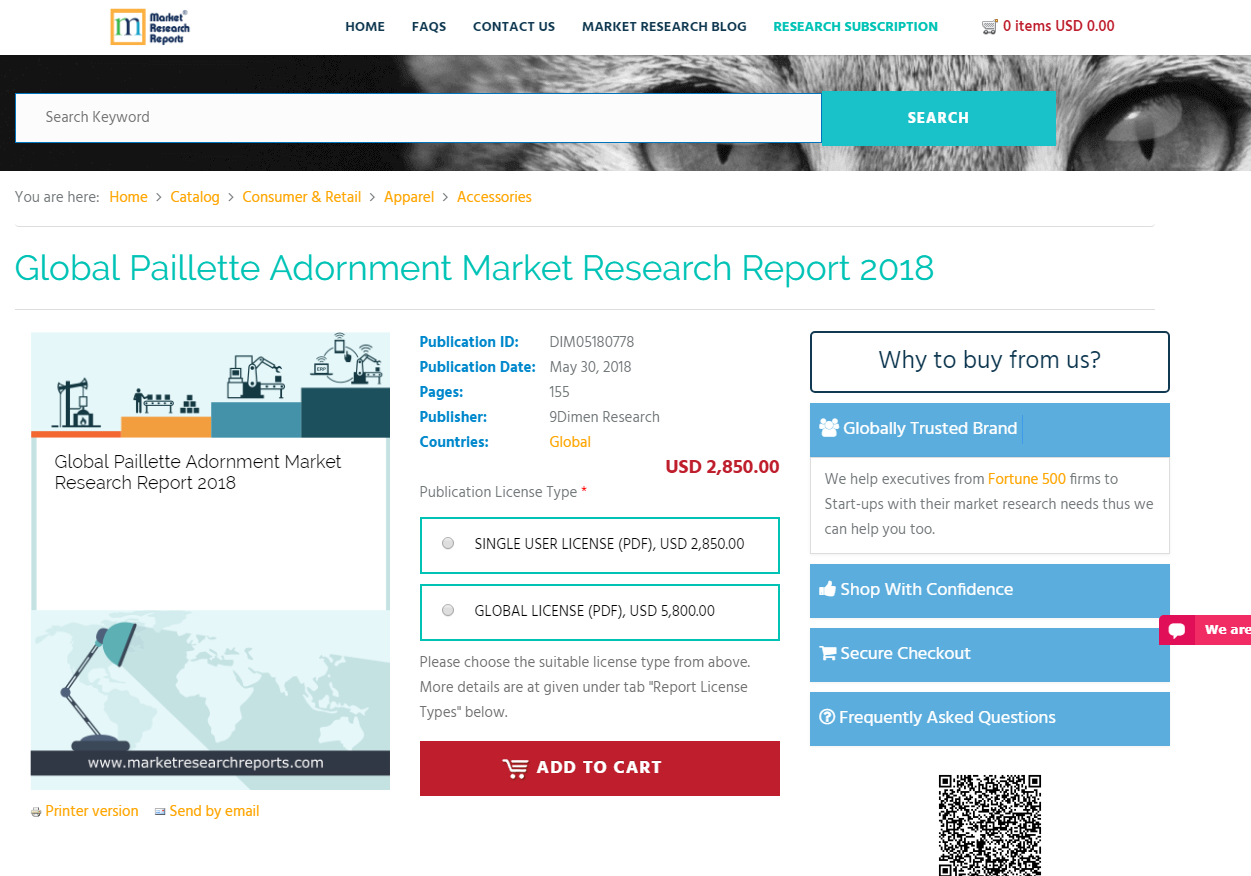
Task: Click the email envelope icon
Action: click(160, 812)
